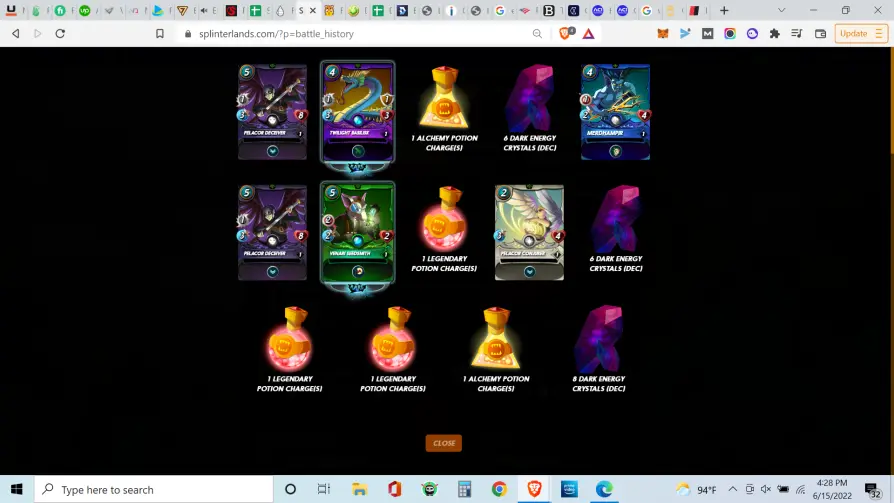Reload the page with the refresh icon
Screen dimensions: 894x503
click(x=60, y=34)
